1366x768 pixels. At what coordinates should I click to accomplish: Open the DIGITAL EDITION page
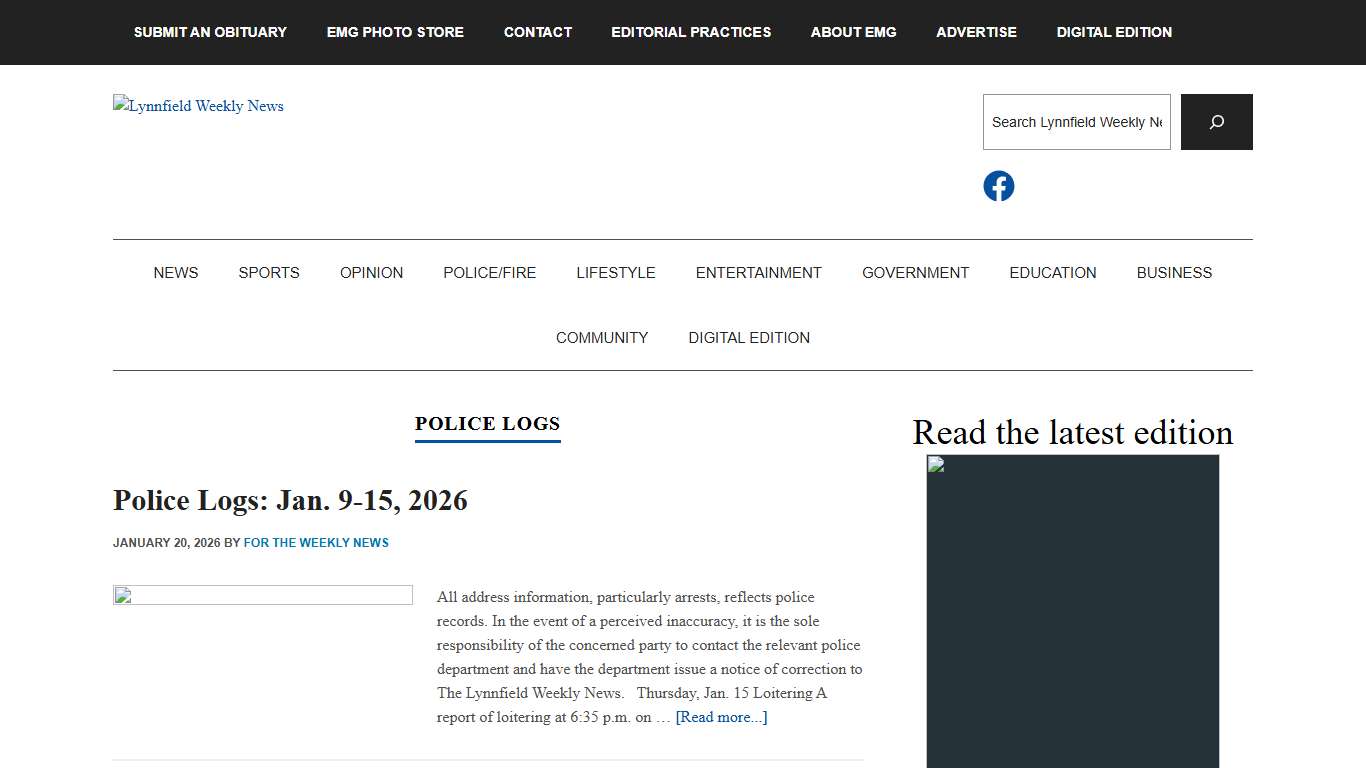[x=1113, y=32]
